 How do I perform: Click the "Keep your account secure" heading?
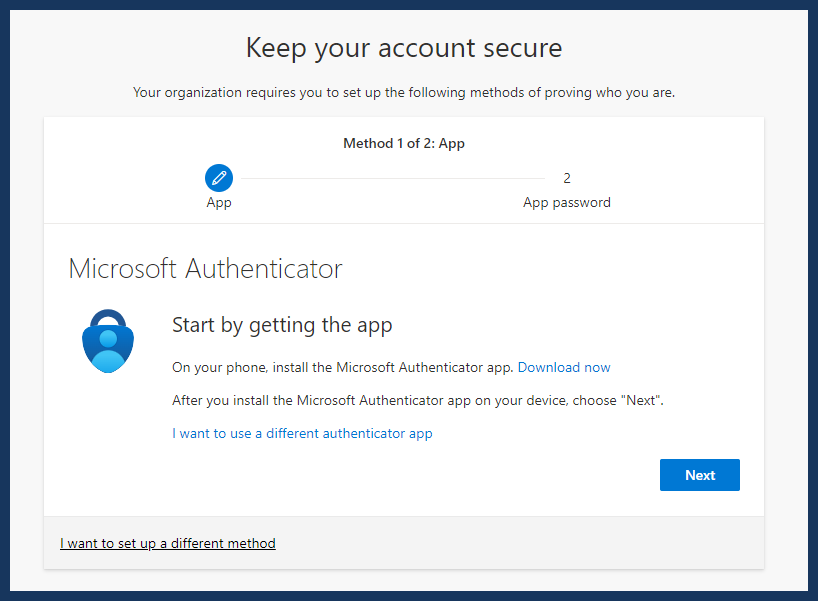click(404, 48)
